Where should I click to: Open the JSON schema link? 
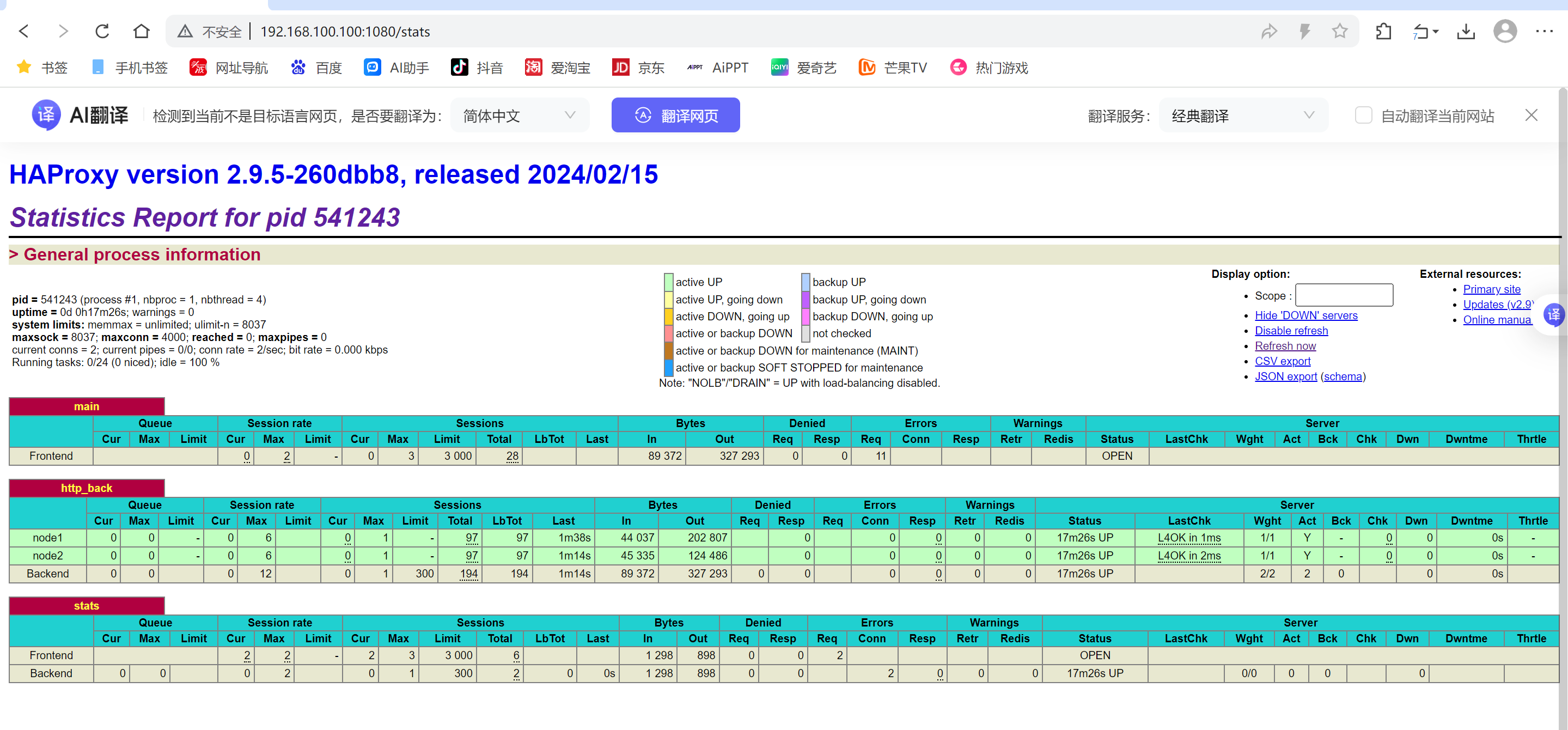[1343, 376]
